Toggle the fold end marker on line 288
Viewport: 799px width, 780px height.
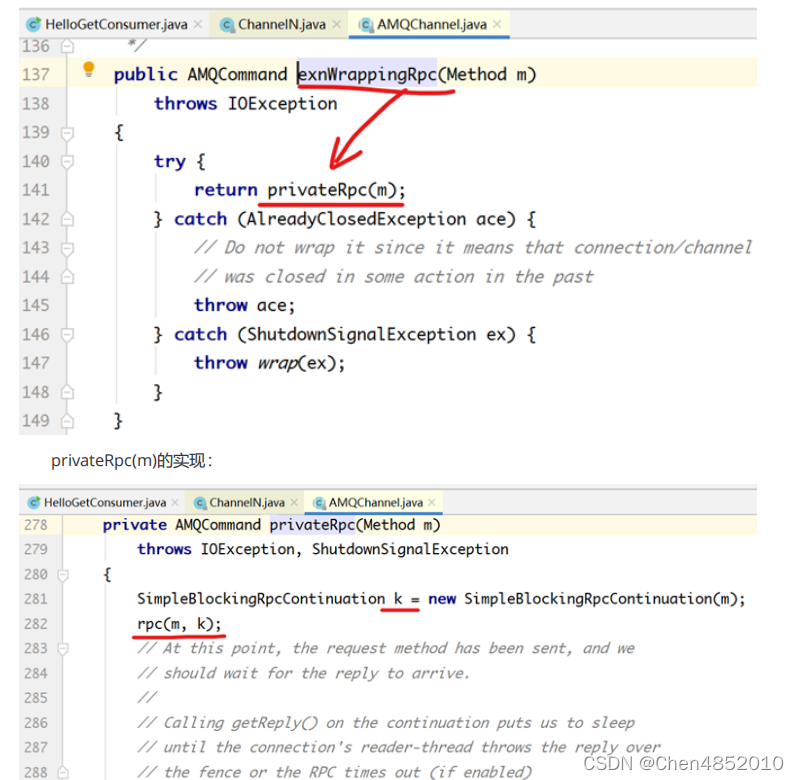click(x=63, y=772)
